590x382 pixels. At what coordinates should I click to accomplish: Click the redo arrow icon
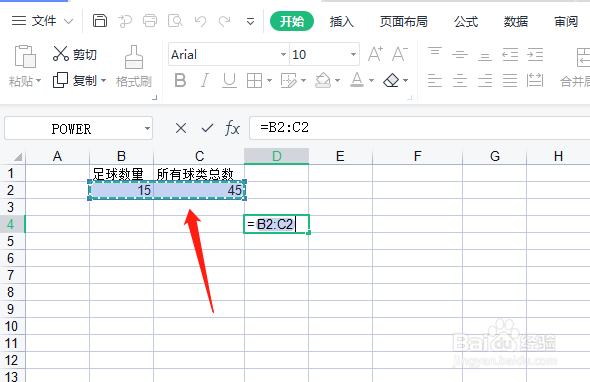tap(225, 21)
